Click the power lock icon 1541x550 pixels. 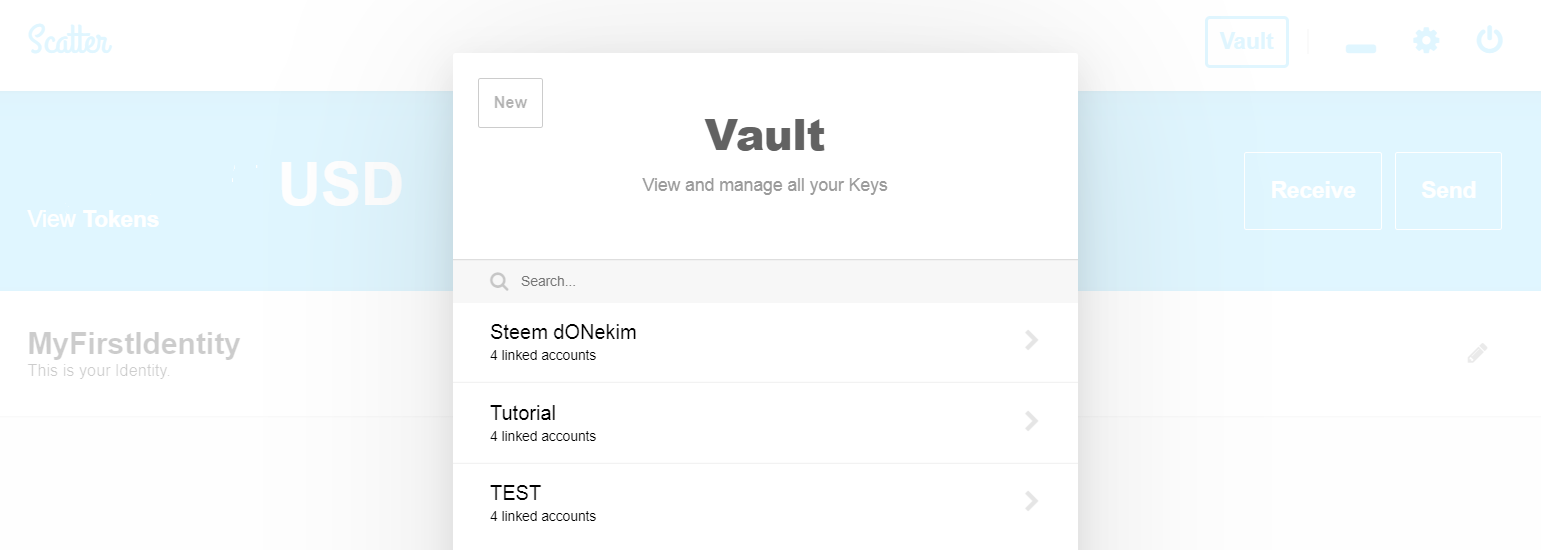click(x=1490, y=41)
